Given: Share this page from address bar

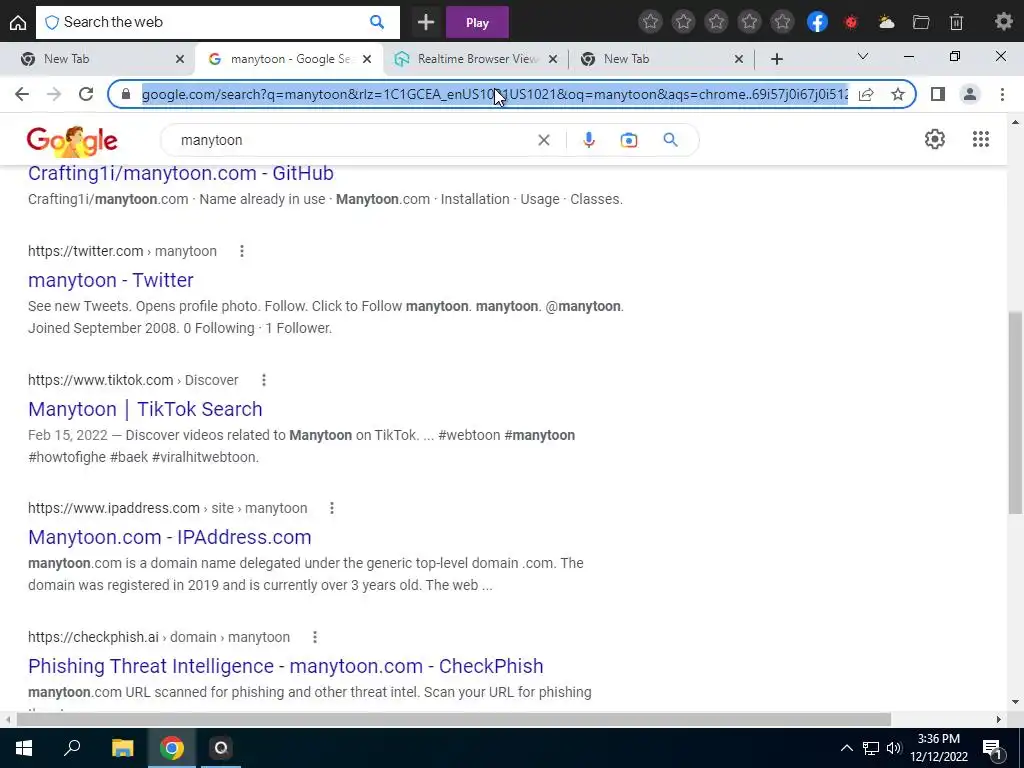Looking at the screenshot, I should tap(866, 94).
